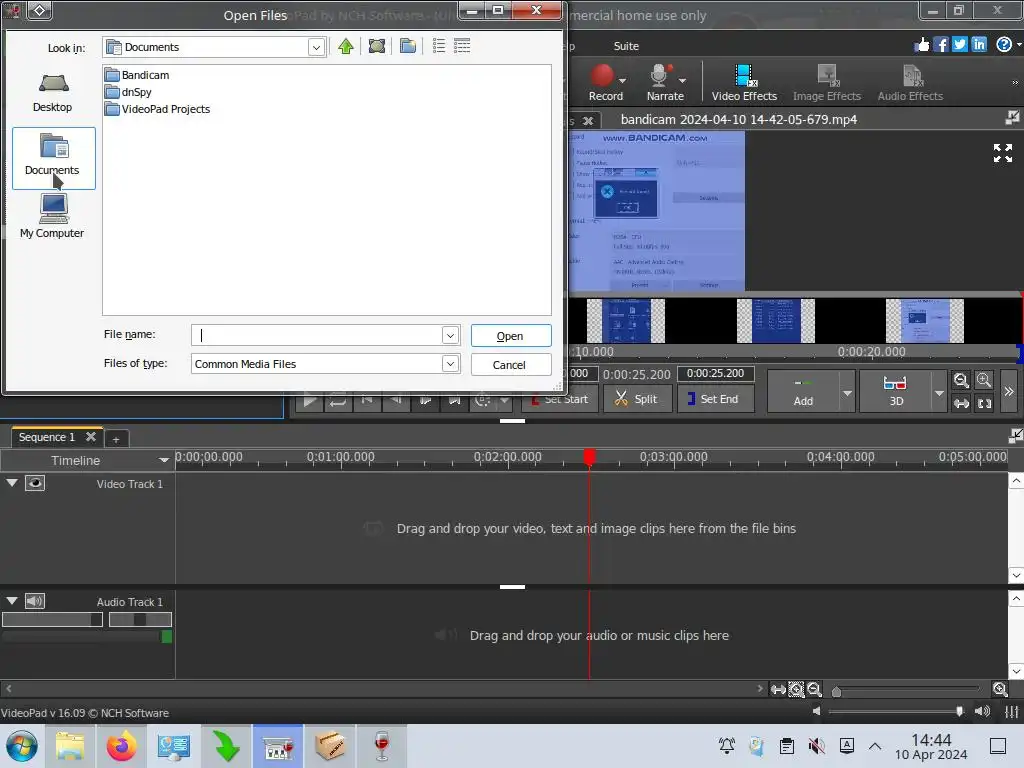Image resolution: width=1024 pixels, height=768 pixels.
Task: Open the Timeline view mode dropdown
Action: coord(163,460)
